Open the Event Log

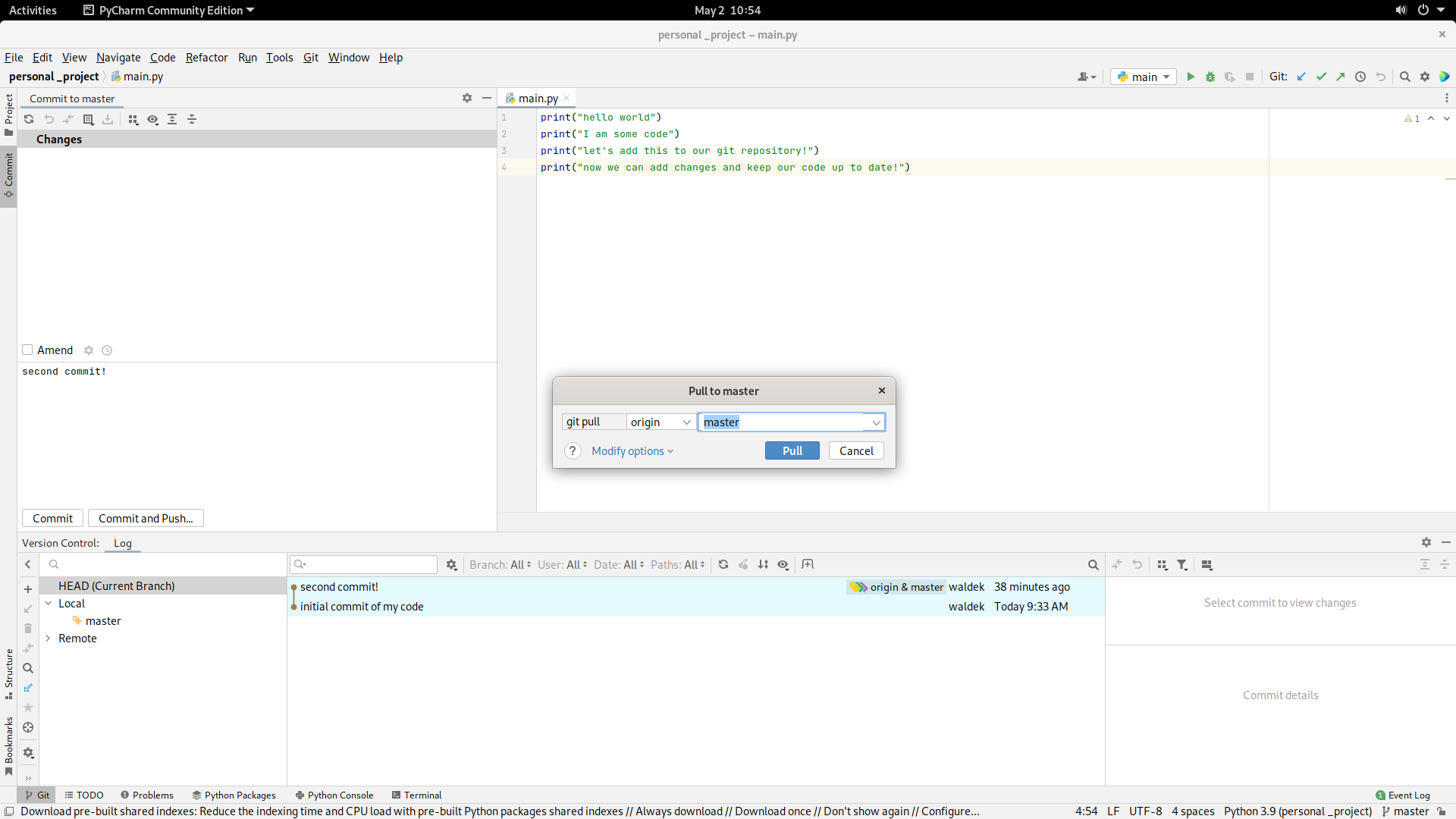pos(1403,795)
